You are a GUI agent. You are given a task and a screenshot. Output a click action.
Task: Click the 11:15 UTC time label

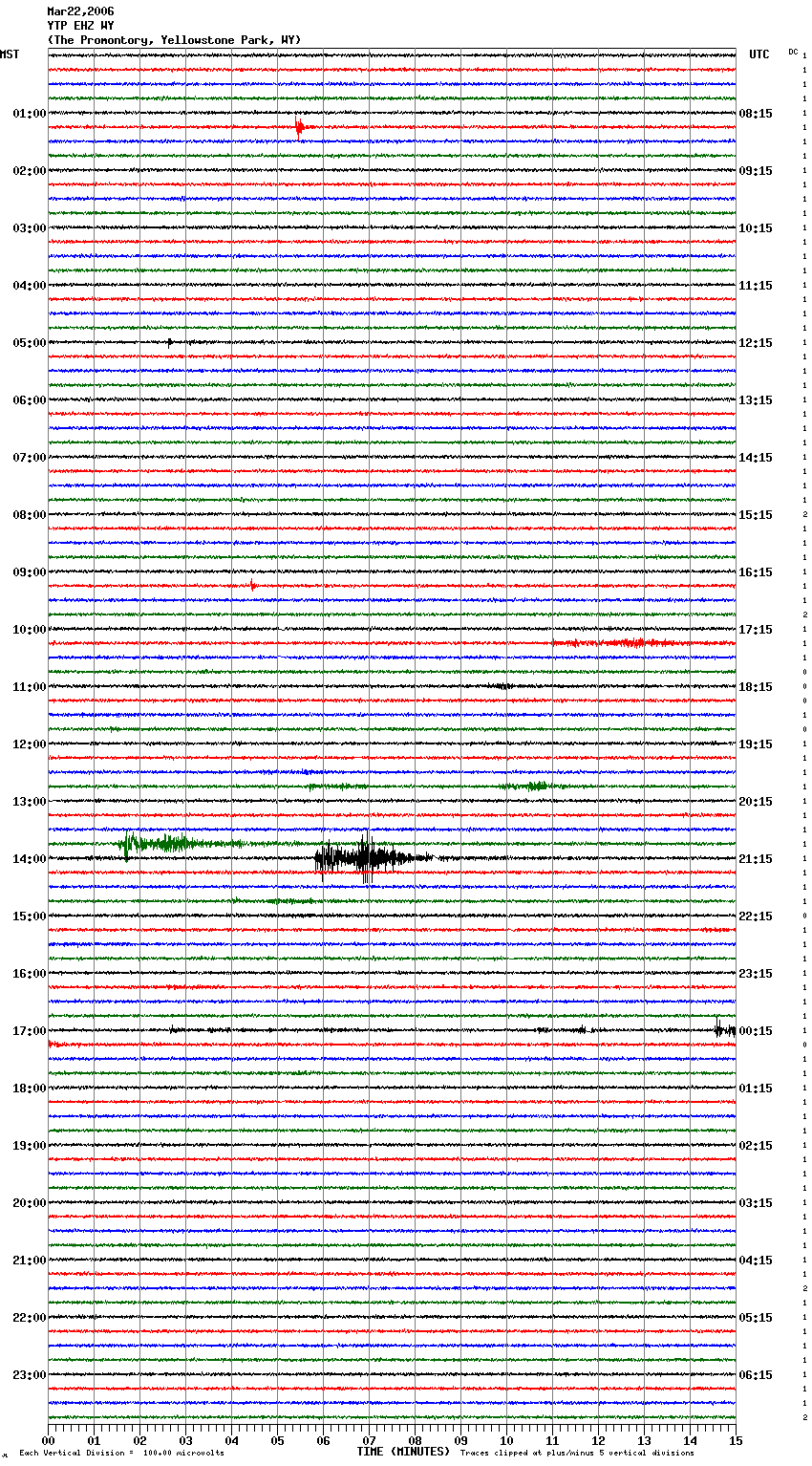tap(756, 286)
